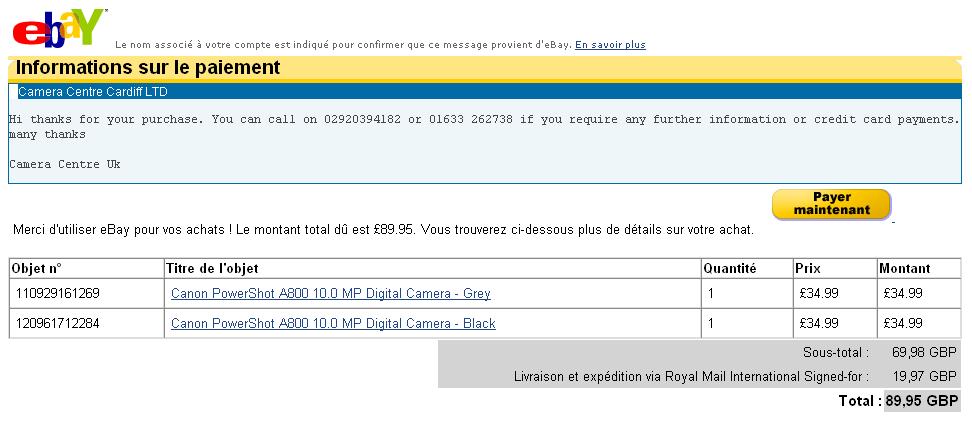
Task: Open the 'En savoir plus' link
Action: [x=610, y=45]
